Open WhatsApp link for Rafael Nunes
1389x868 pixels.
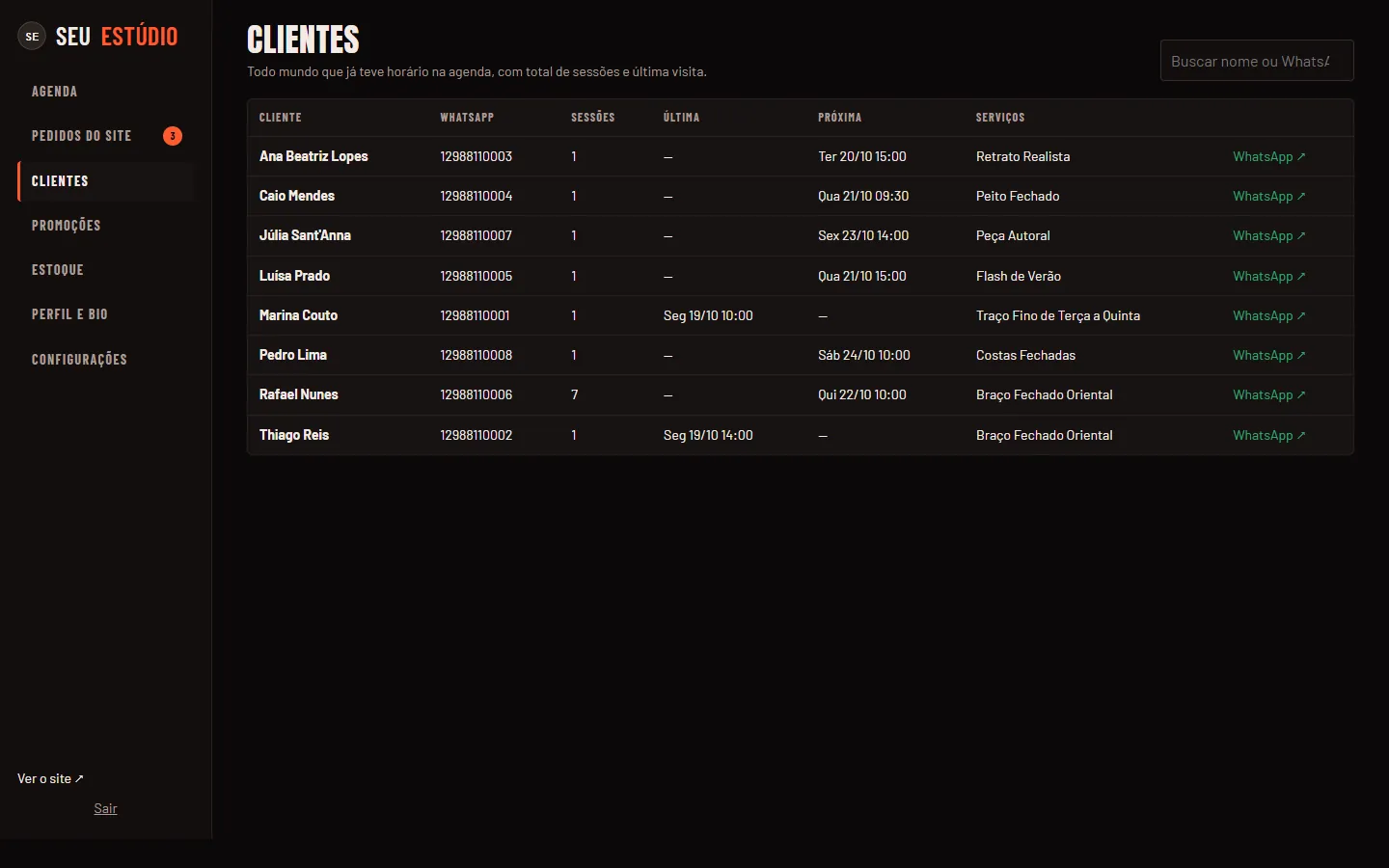click(1268, 394)
